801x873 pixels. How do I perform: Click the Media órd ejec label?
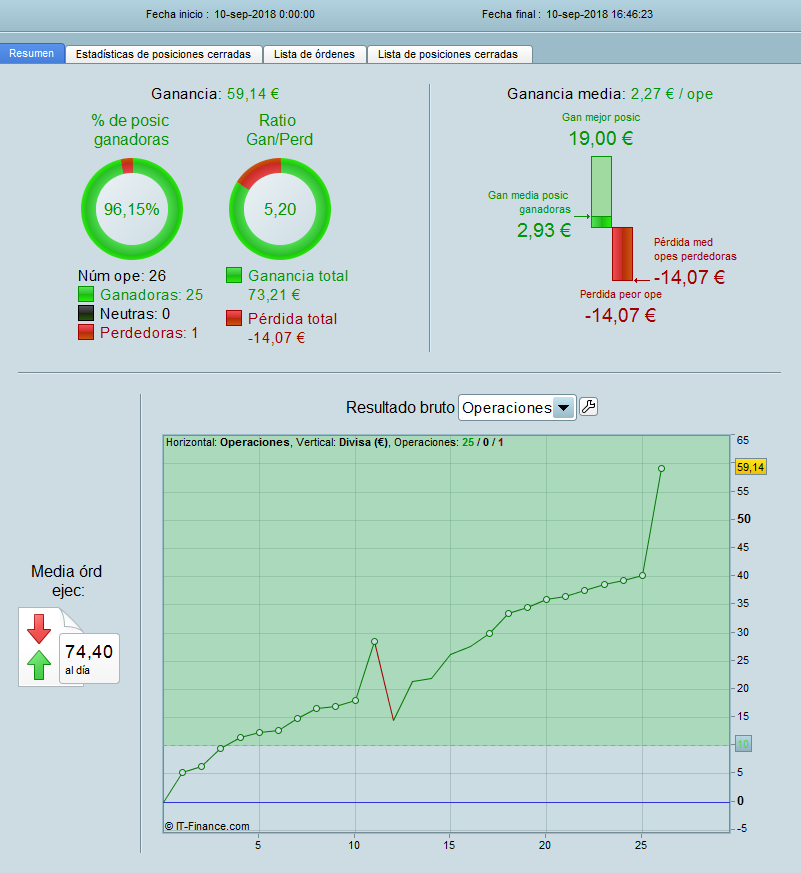coord(66,581)
